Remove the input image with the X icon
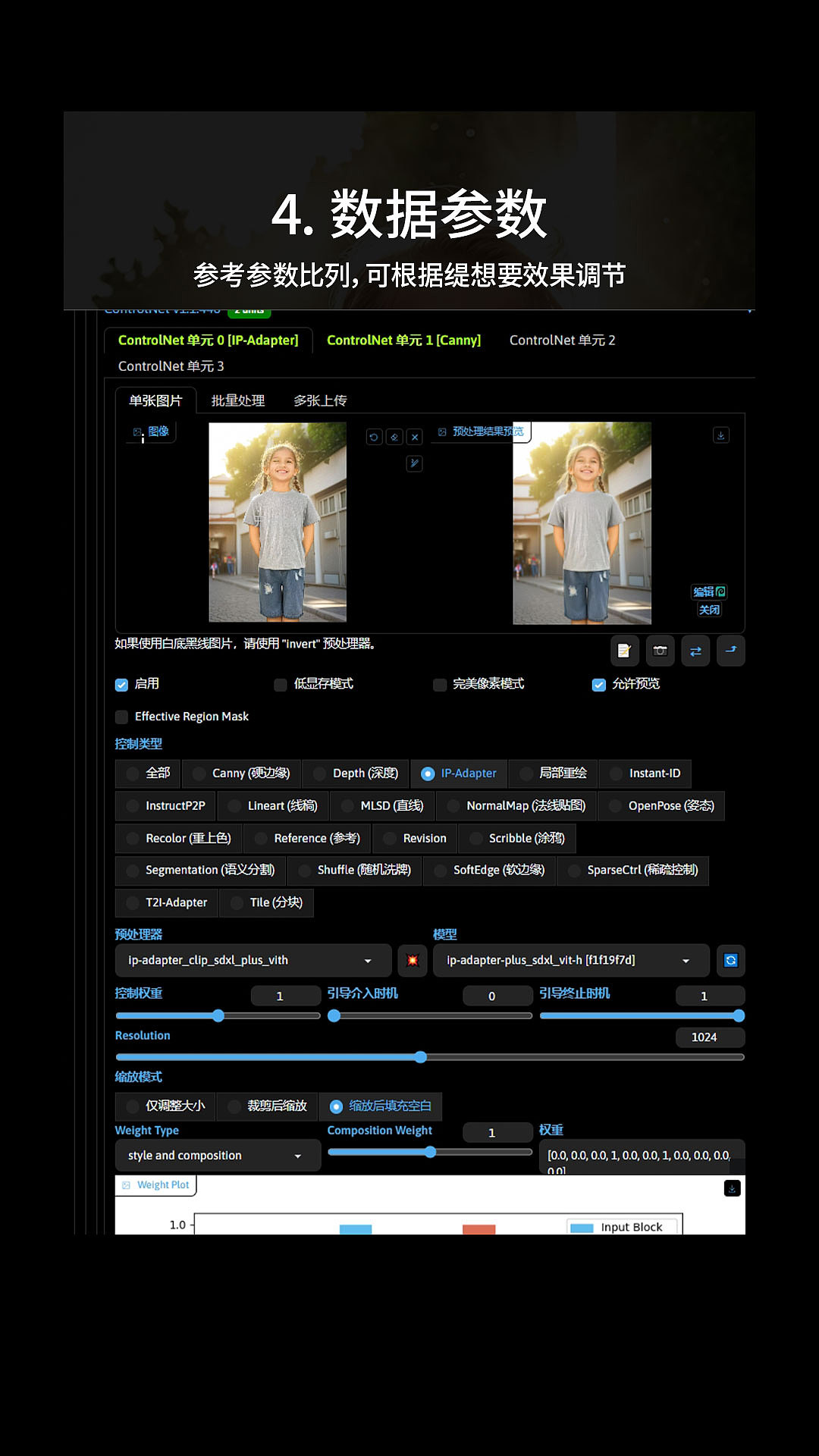 coord(414,437)
